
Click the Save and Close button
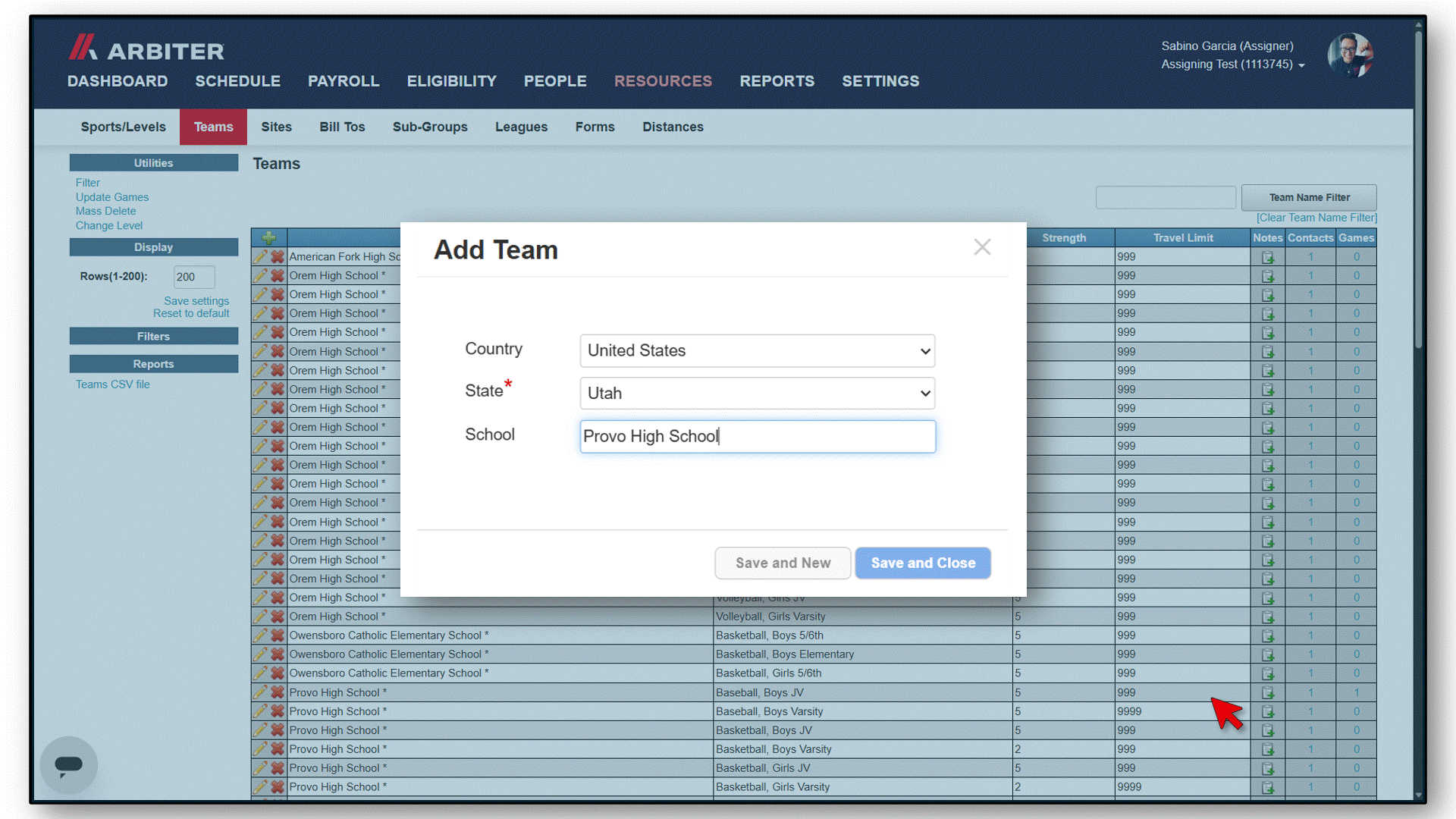pyautogui.click(x=922, y=563)
